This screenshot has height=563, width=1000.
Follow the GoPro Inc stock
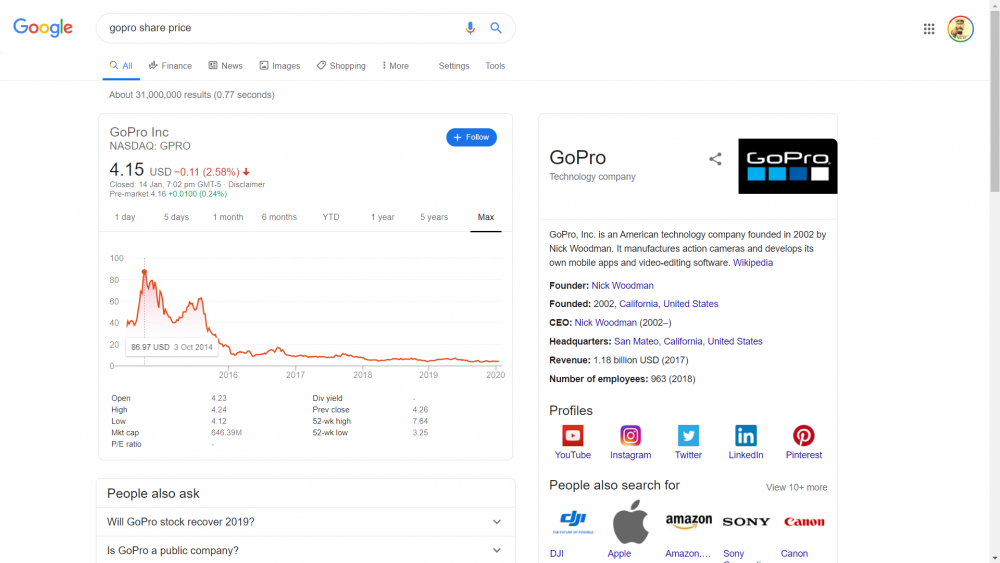click(471, 137)
